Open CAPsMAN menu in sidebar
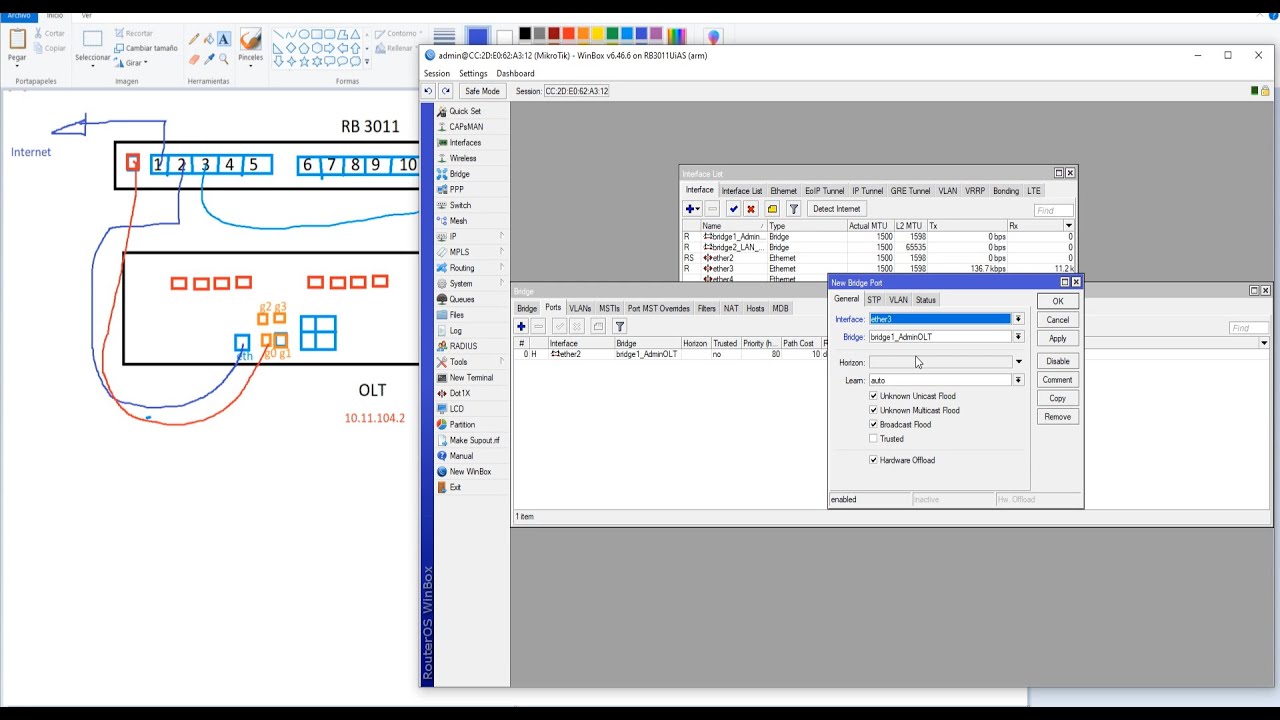The width and height of the screenshot is (1280, 720). point(466,127)
